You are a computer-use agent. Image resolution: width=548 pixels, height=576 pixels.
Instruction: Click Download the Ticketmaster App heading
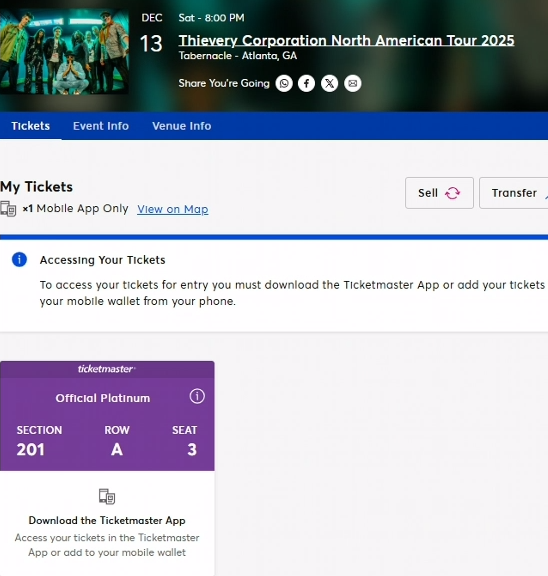point(107,521)
